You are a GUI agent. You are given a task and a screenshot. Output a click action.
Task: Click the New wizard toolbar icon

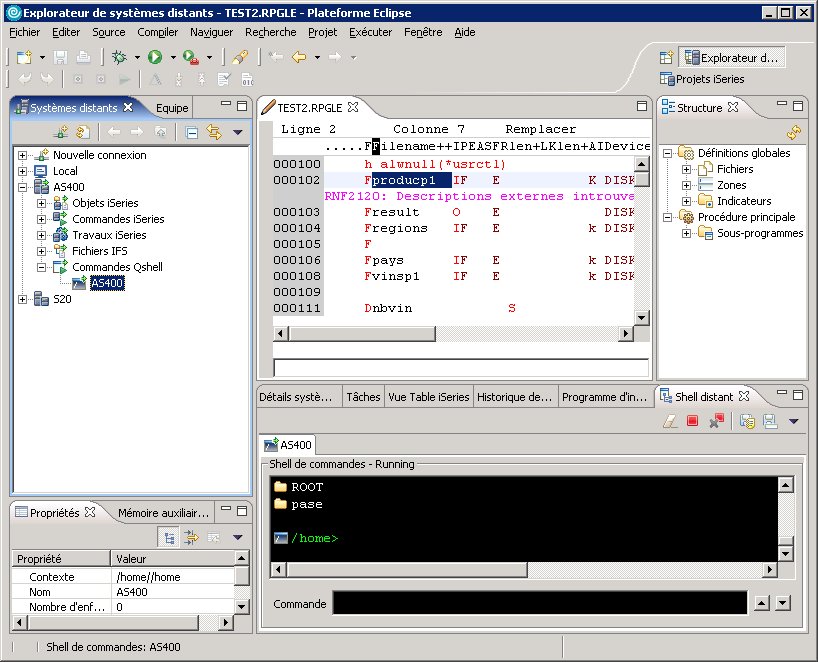coord(24,57)
